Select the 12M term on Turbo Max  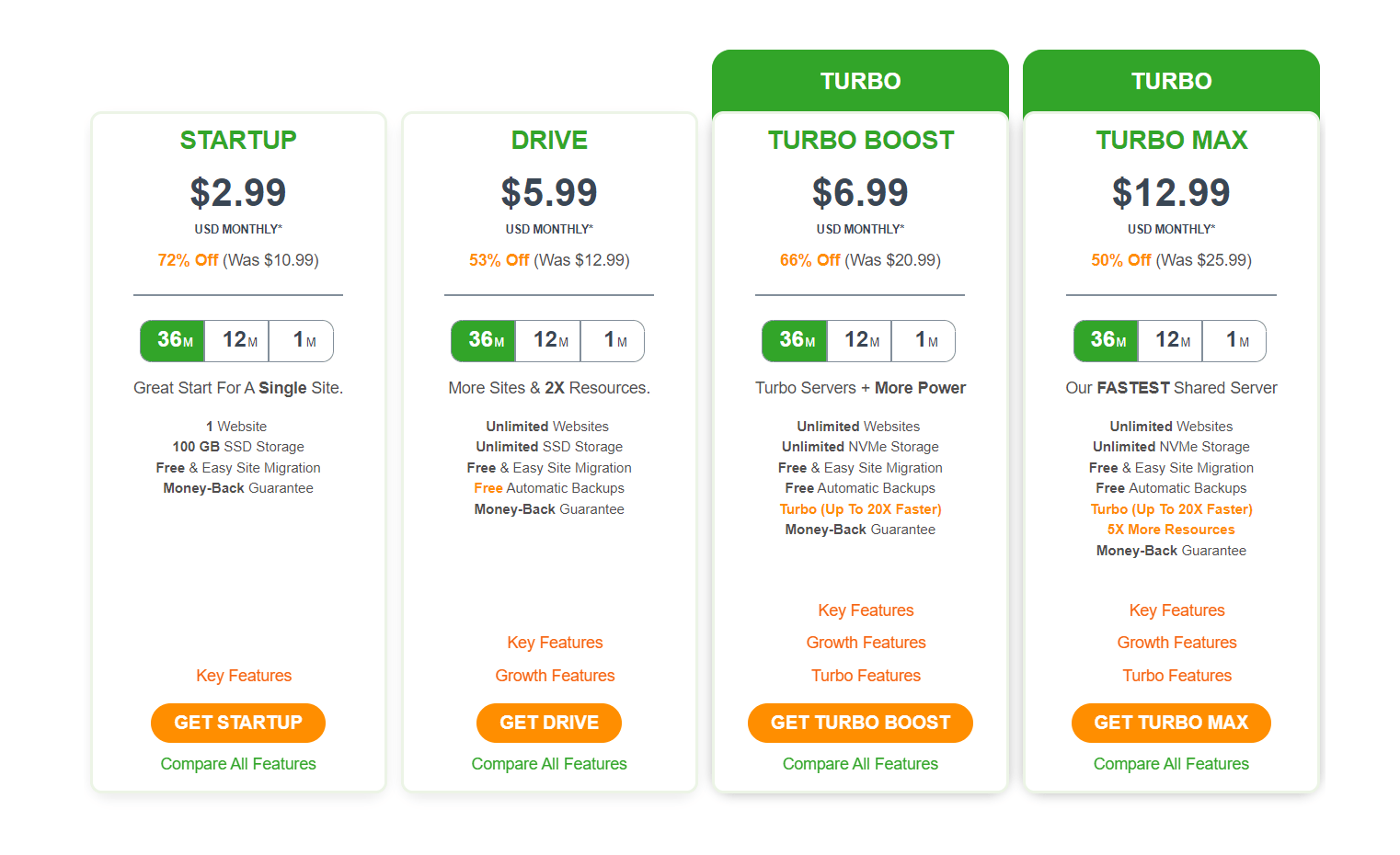tap(1170, 340)
